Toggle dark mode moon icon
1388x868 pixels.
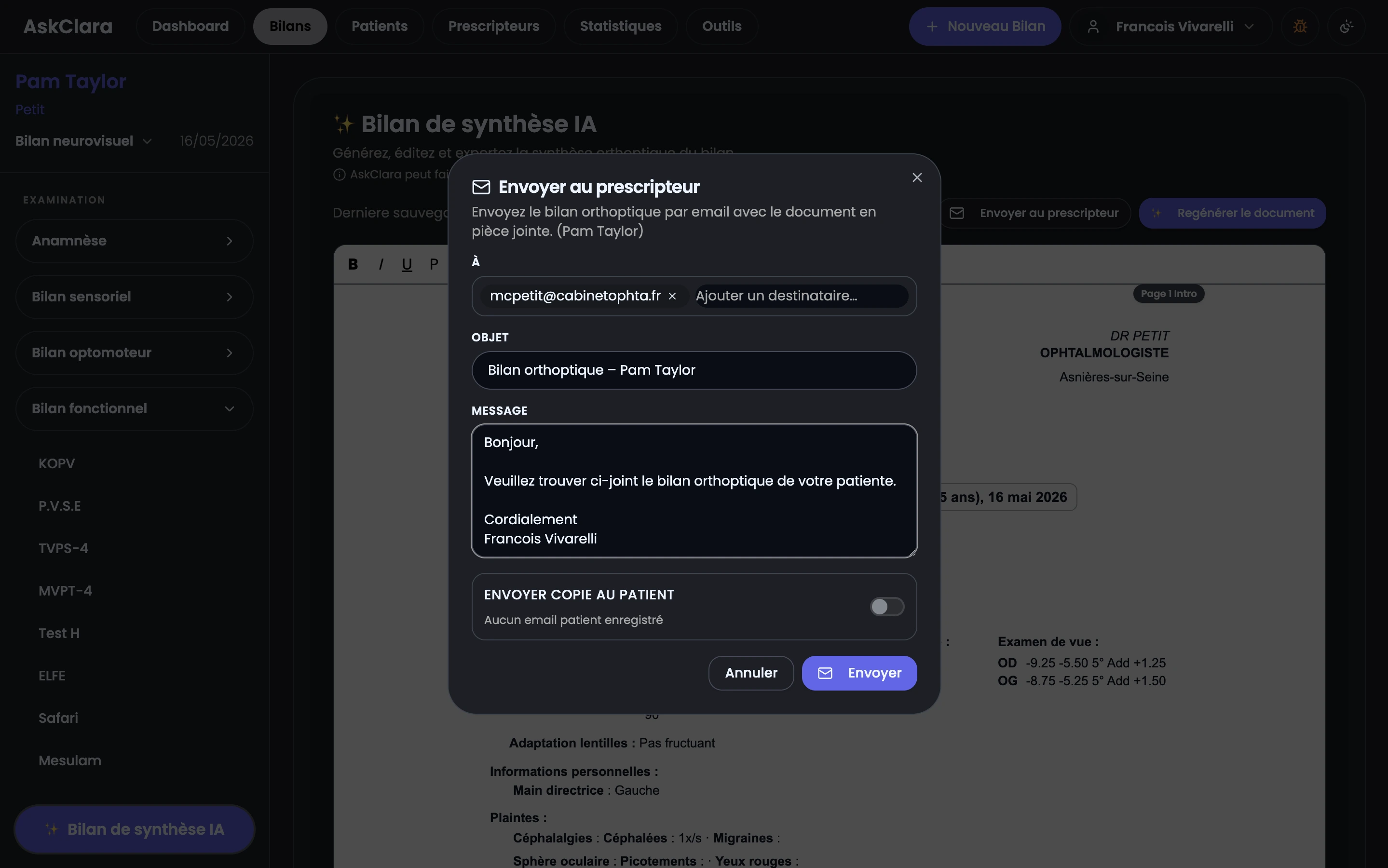click(x=1346, y=27)
